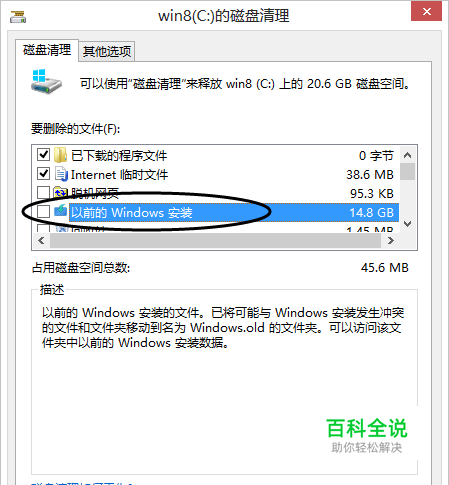Click the vertical scrollbar thumb in file list

[x=407, y=171]
